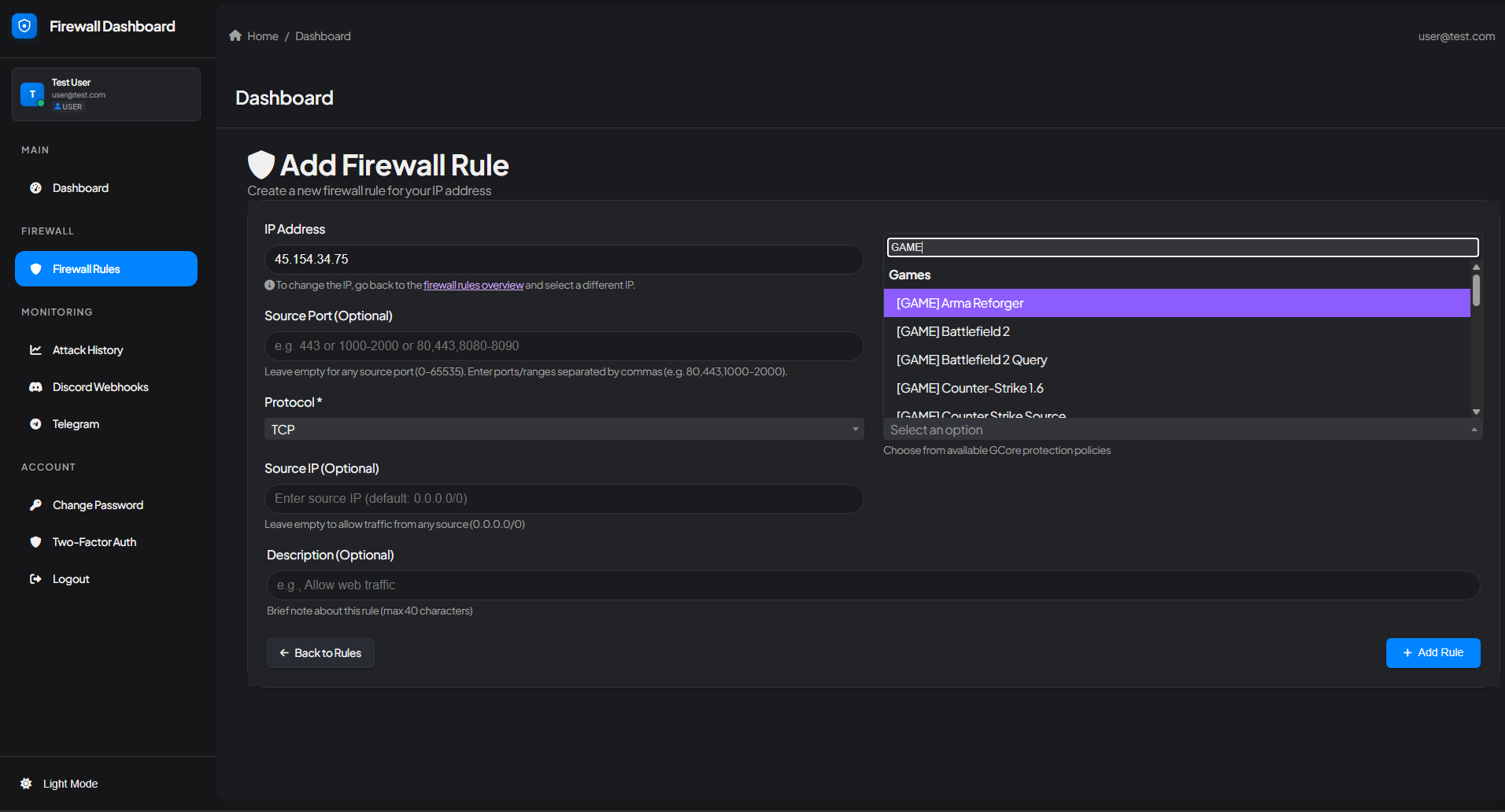
Task: Follow the firewall rules overview link
Action: pyautogui.click(x=473, y=285)
